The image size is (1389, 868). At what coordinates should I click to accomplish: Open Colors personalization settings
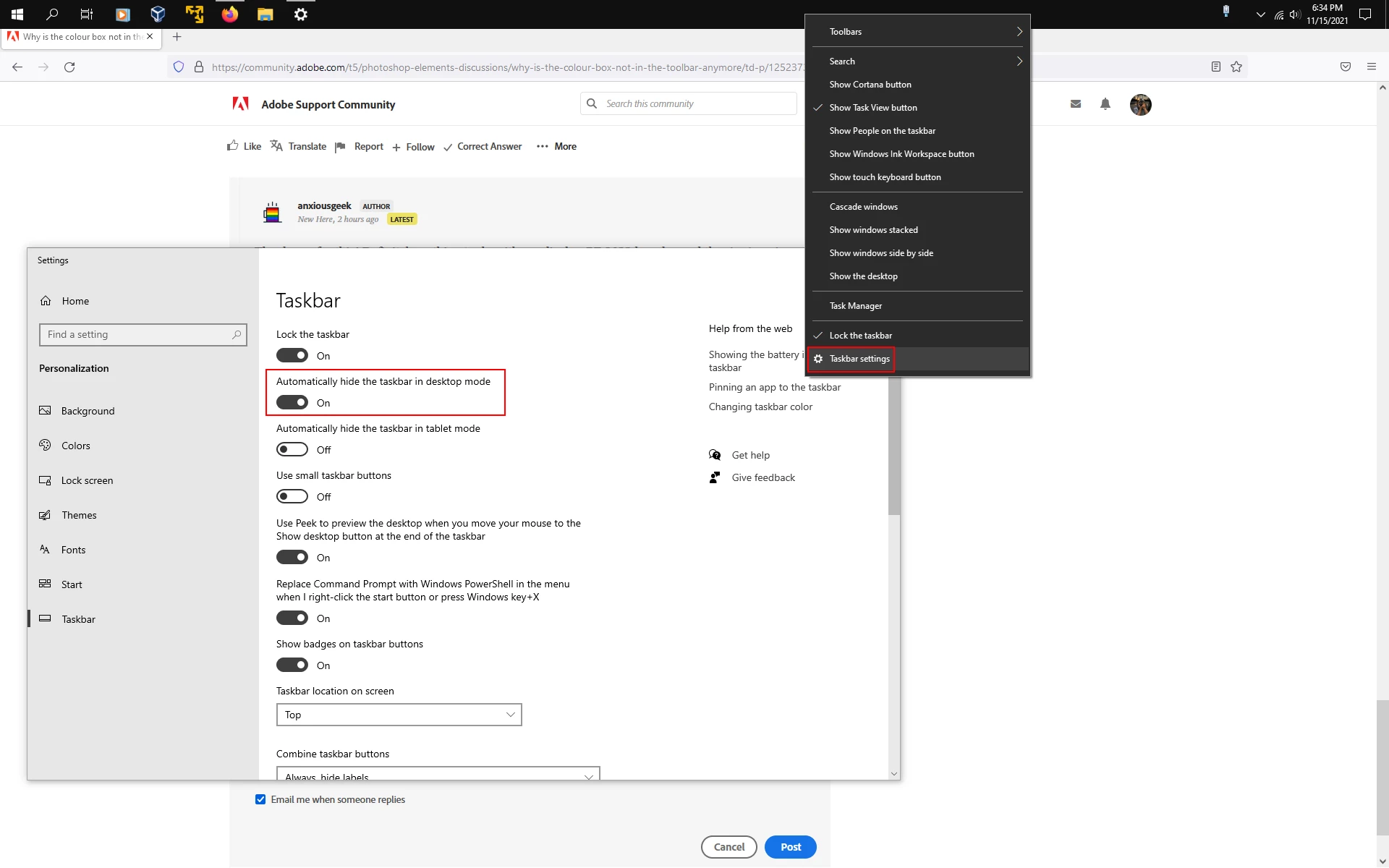(x=76, y=446)
